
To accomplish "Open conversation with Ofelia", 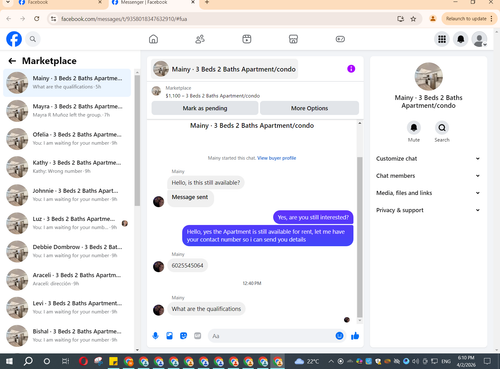I will 67,139.
